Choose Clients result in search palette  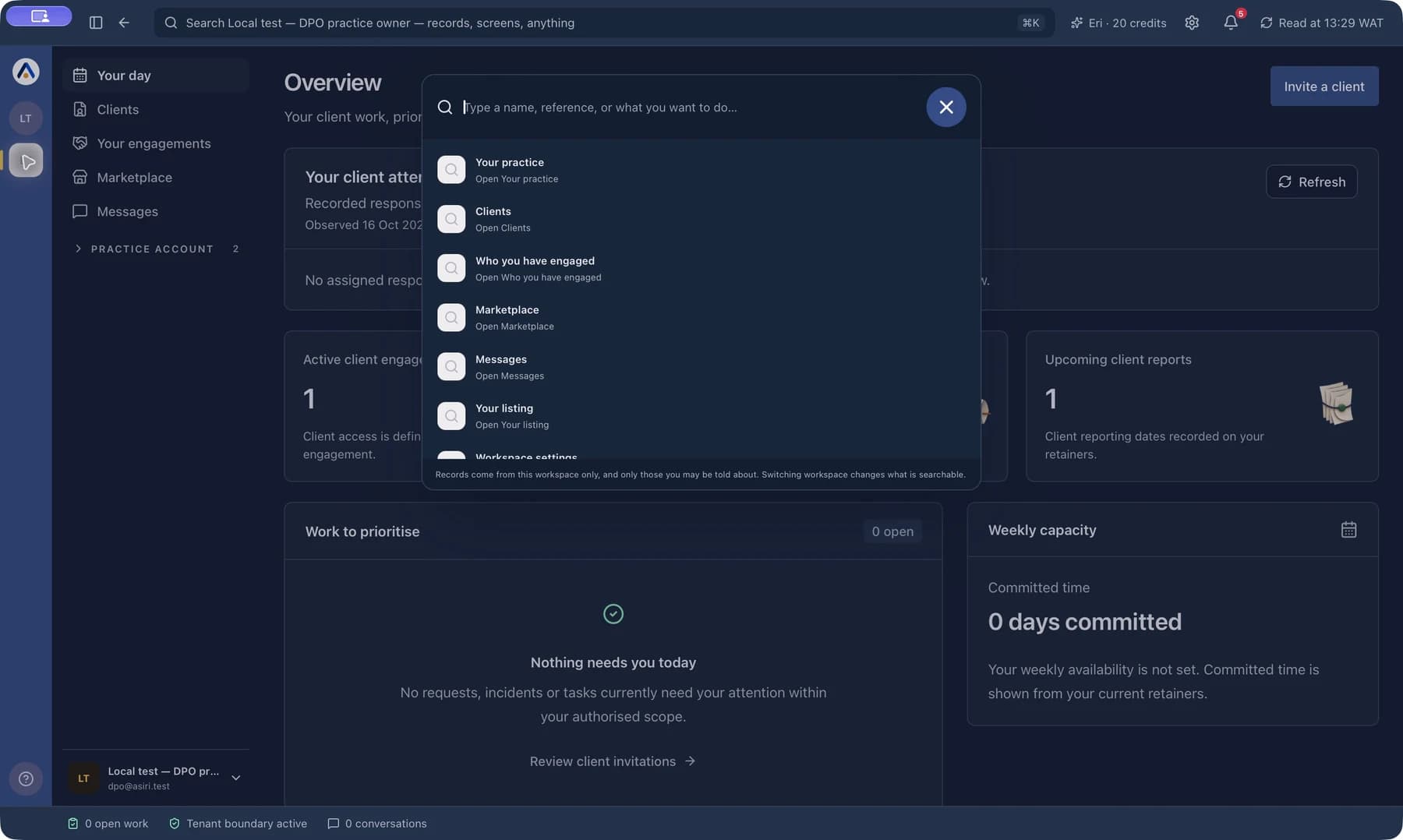(701, 219)
